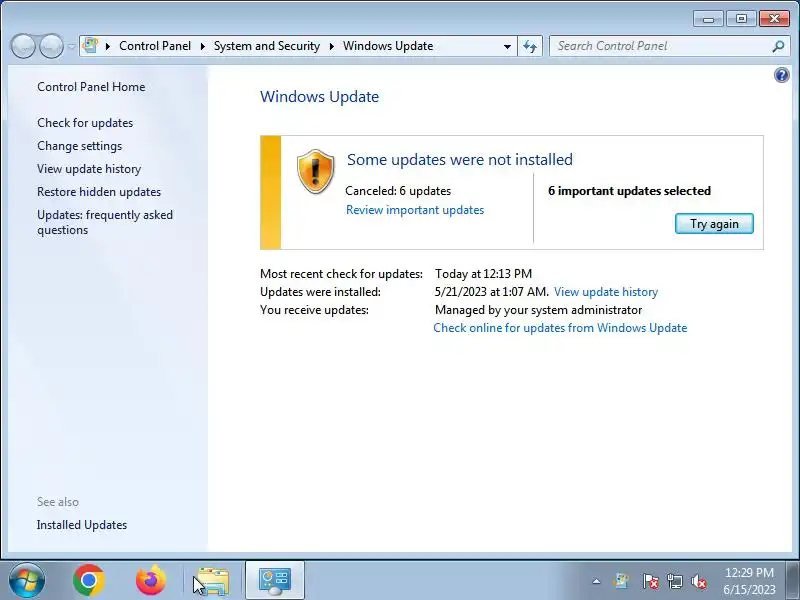The height and width of the screenshot is (600, 800).
Task: Expand the chevron after Control Panel
Action: (203, 46)
